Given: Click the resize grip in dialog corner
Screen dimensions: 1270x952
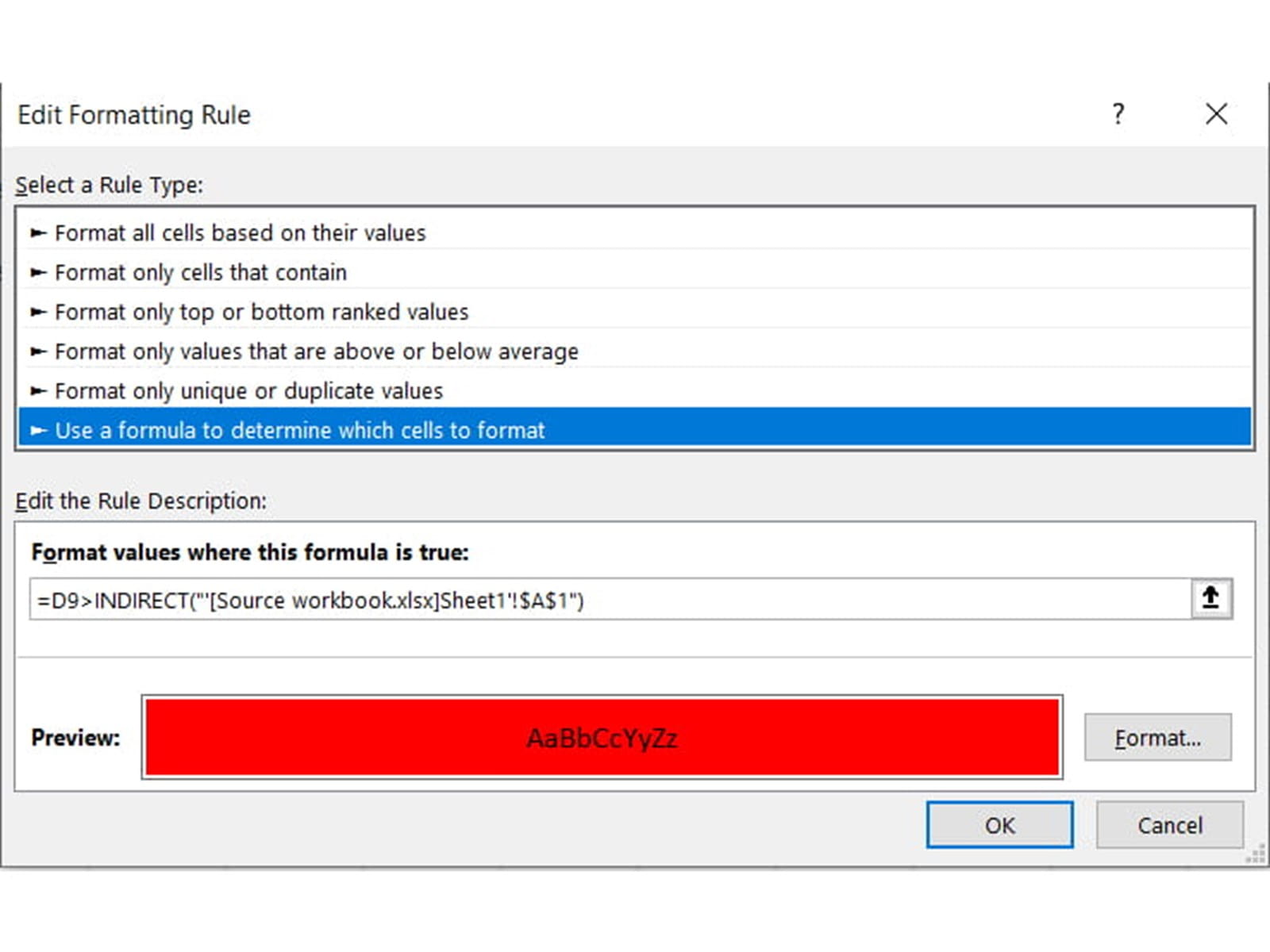Looking at the screenshot, I should [1255, 854].
